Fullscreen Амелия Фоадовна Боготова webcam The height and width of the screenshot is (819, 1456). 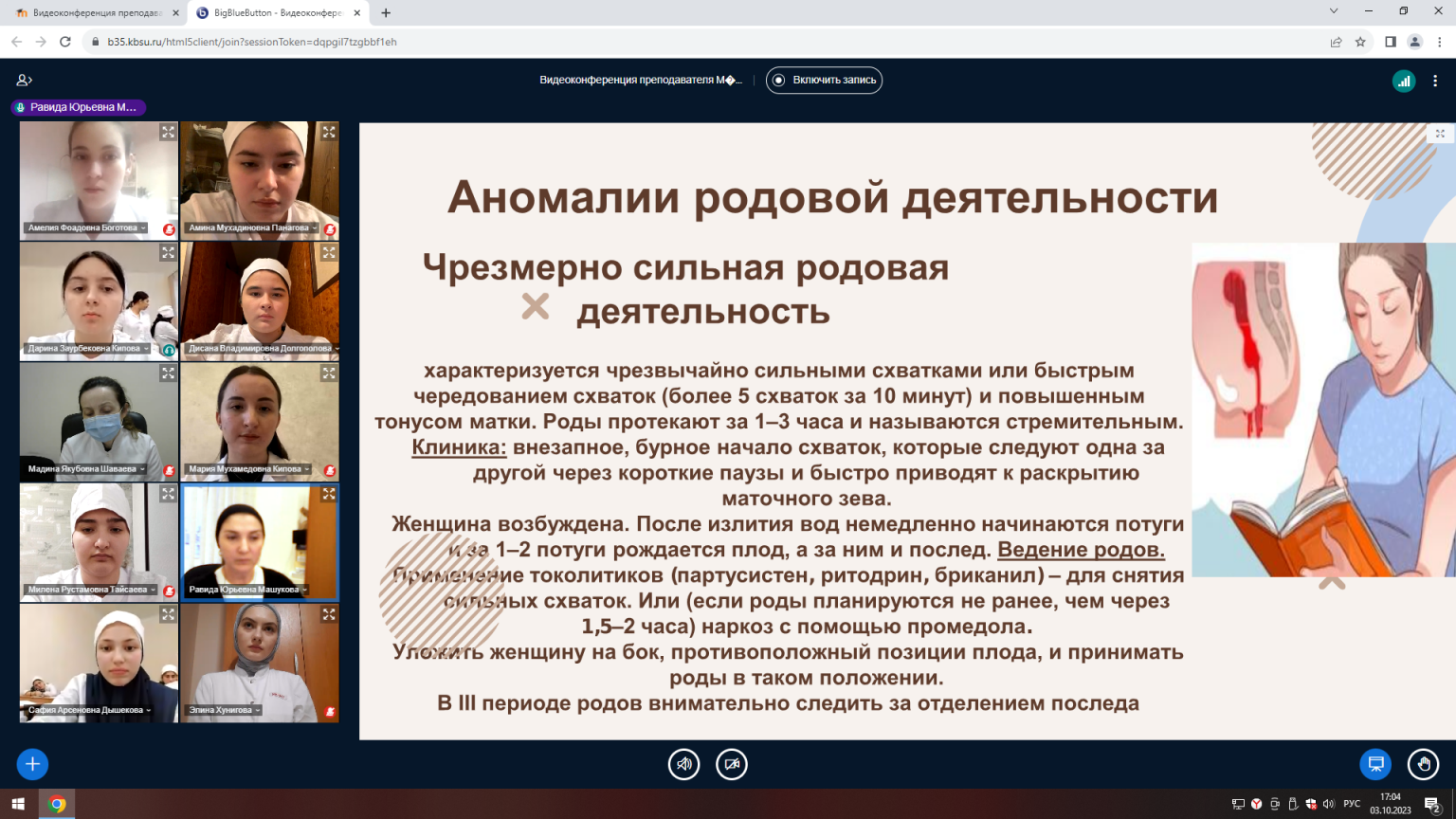pos(168,133)
